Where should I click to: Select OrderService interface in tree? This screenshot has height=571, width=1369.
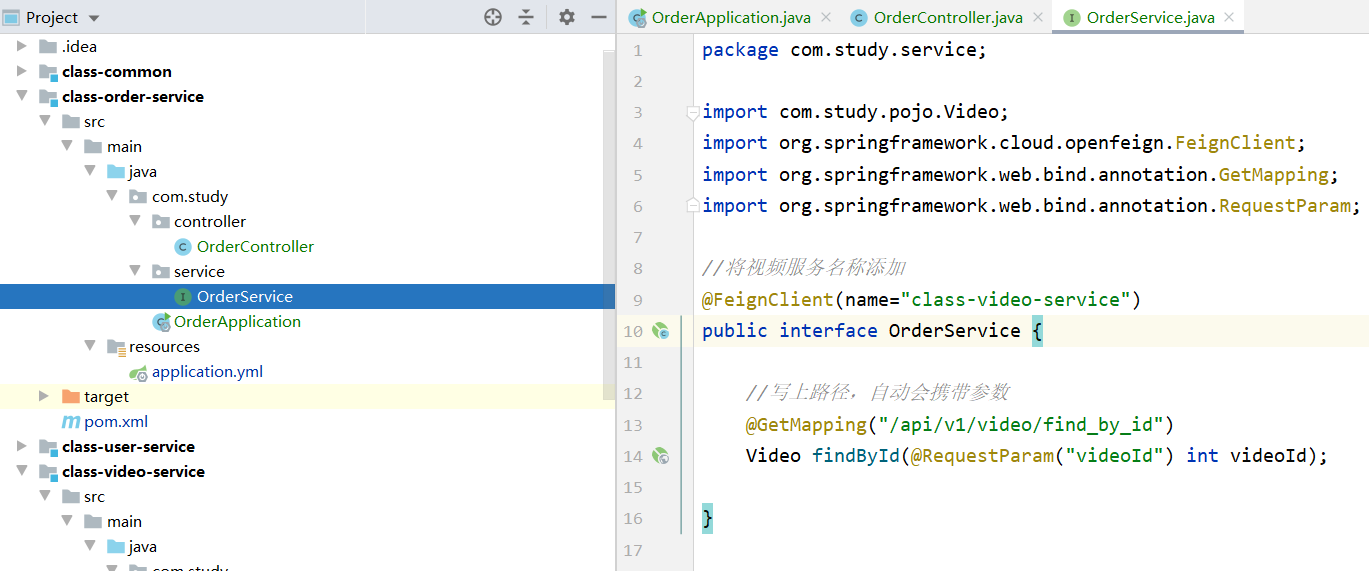pyautogui.click(x=245, y=296)
